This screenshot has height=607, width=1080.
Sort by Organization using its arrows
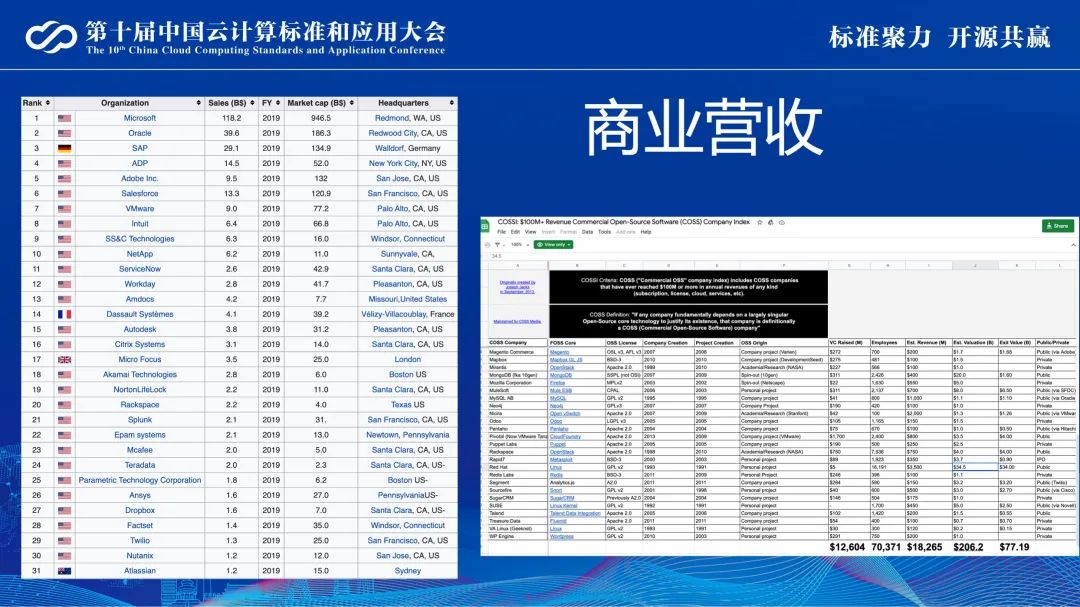(198, 103)
